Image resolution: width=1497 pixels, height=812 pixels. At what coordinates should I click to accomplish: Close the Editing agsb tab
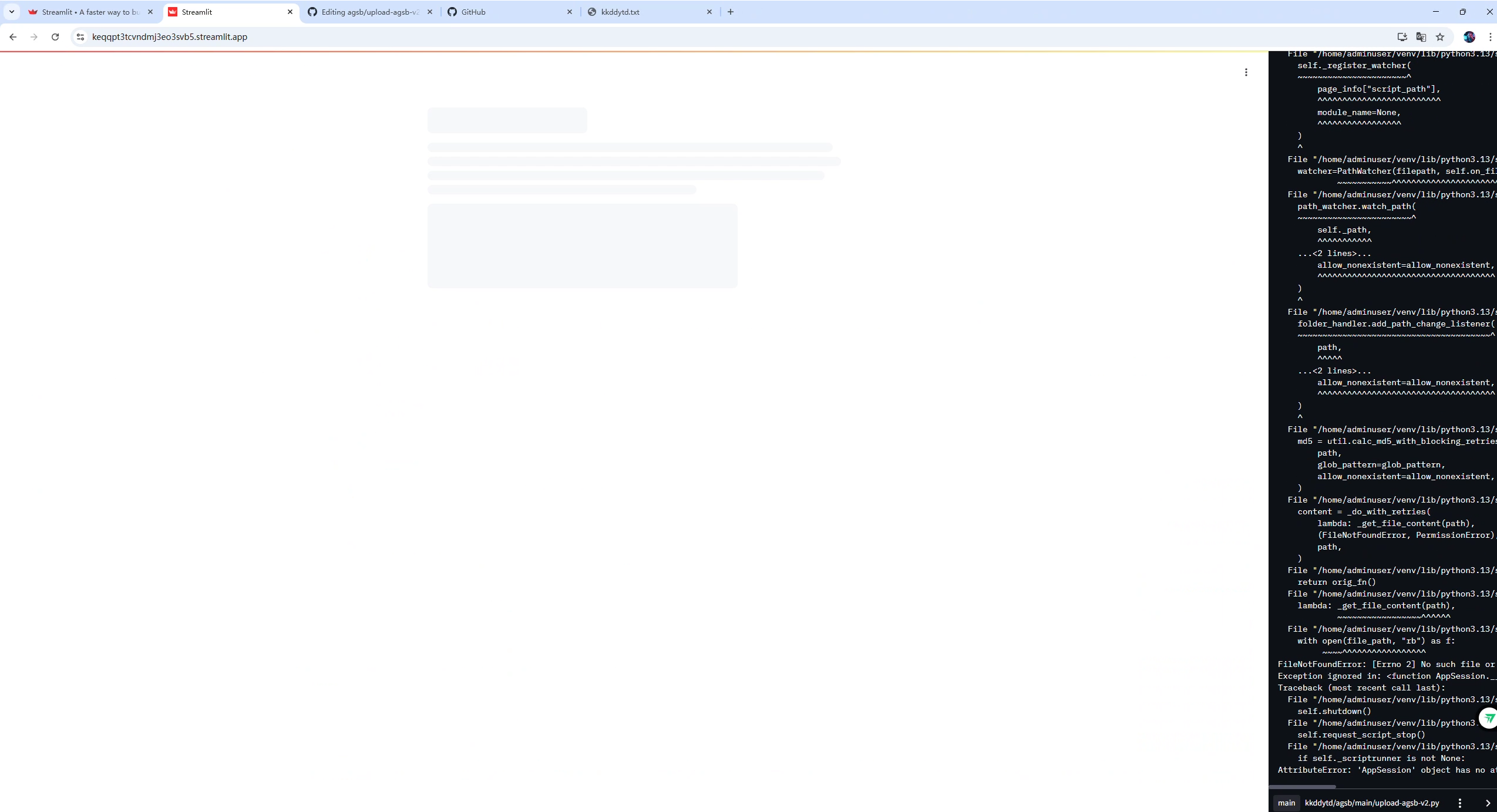[430, 12]
